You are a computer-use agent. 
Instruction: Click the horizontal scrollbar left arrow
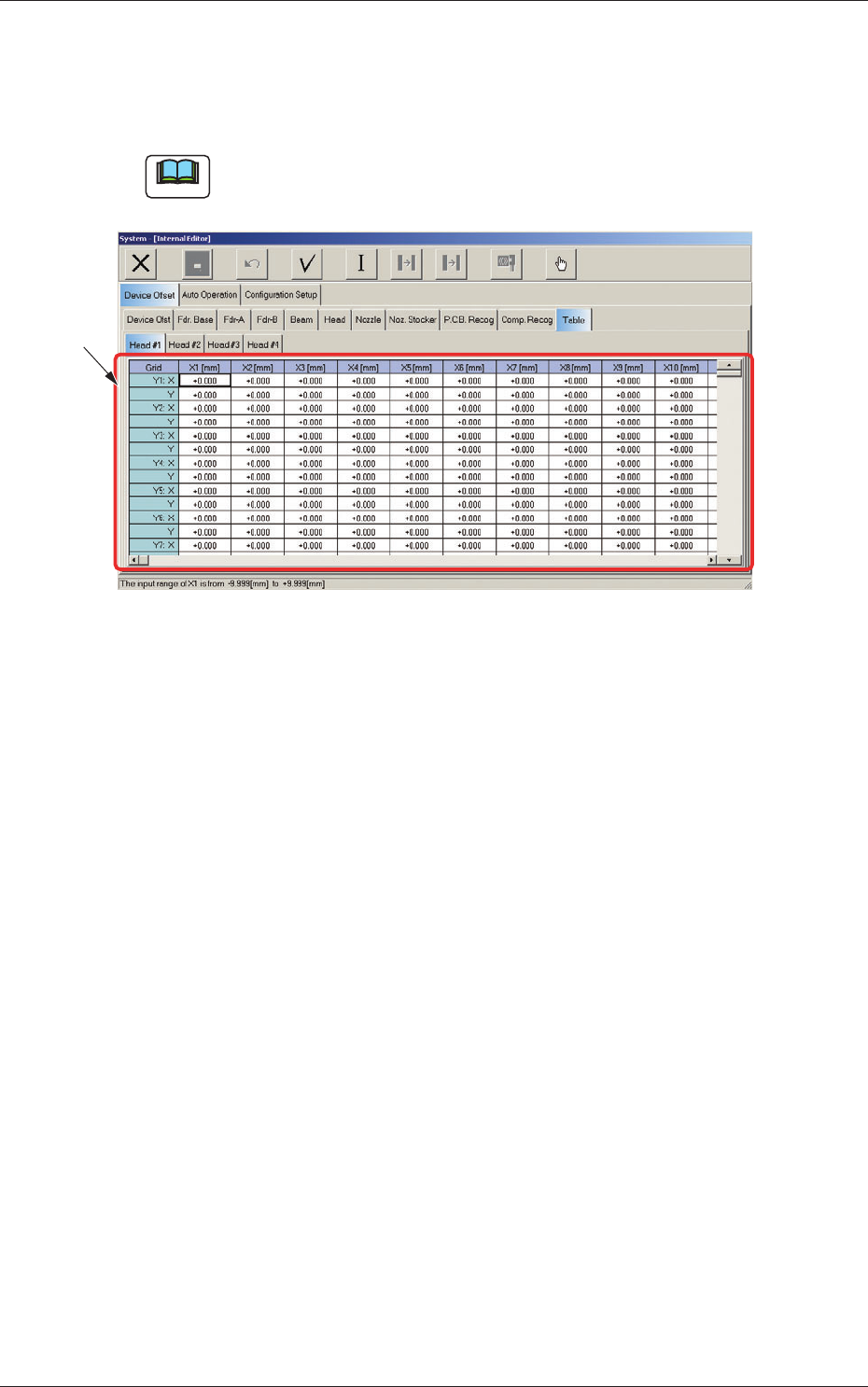click(x=133, y=560)
